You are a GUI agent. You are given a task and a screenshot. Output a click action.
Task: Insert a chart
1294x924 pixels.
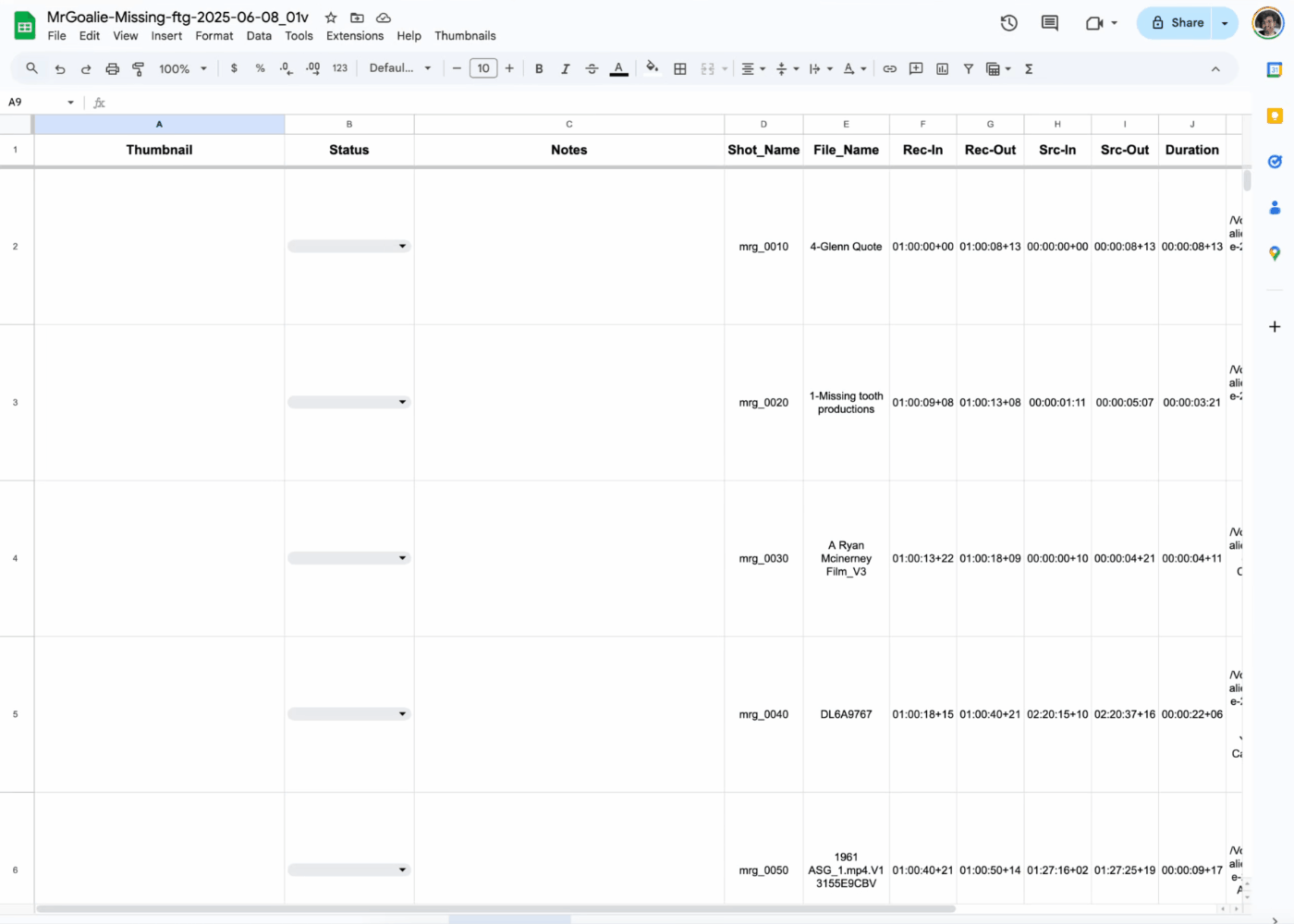pos(943,68)
